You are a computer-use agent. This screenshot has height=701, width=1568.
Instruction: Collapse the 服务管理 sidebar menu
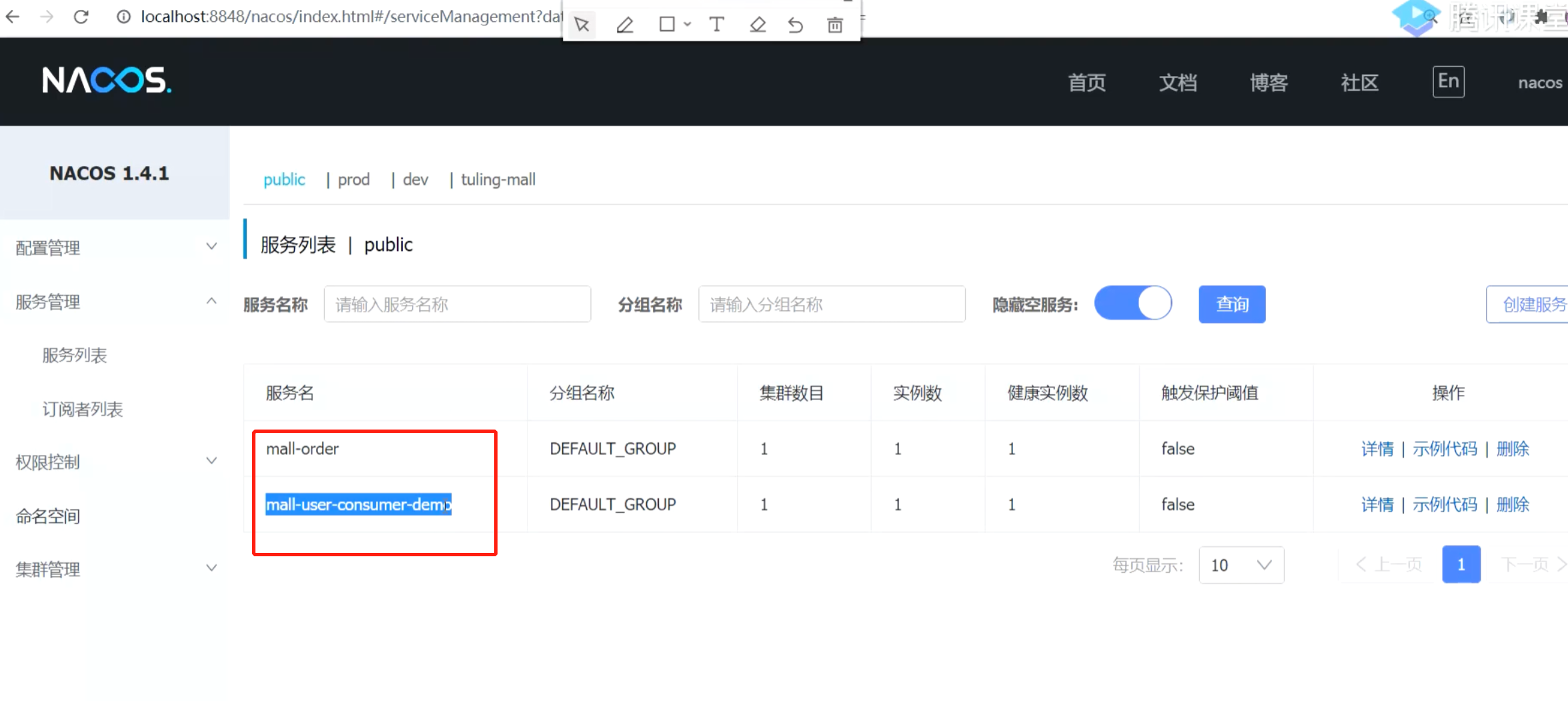(x=115, y=301)
